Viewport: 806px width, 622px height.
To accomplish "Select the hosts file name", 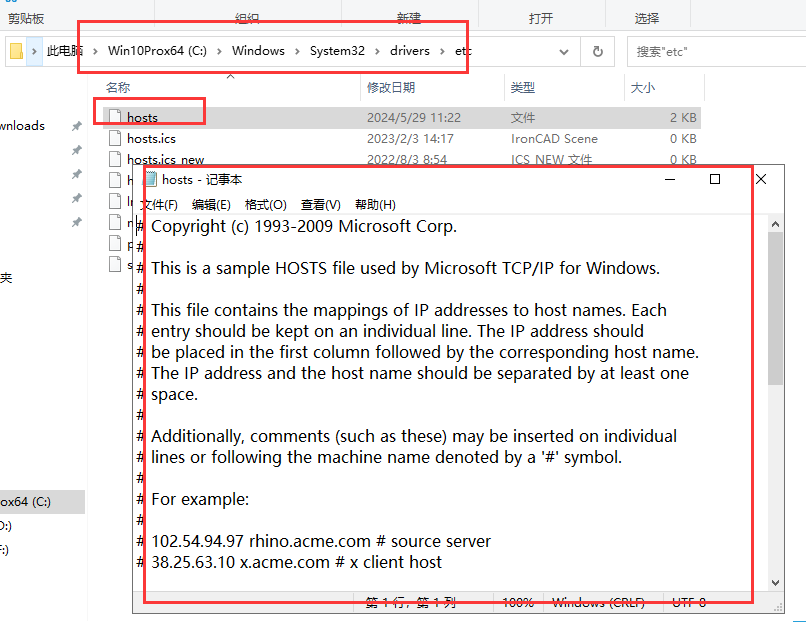I will pyautogui.click(x=142, y=118).
